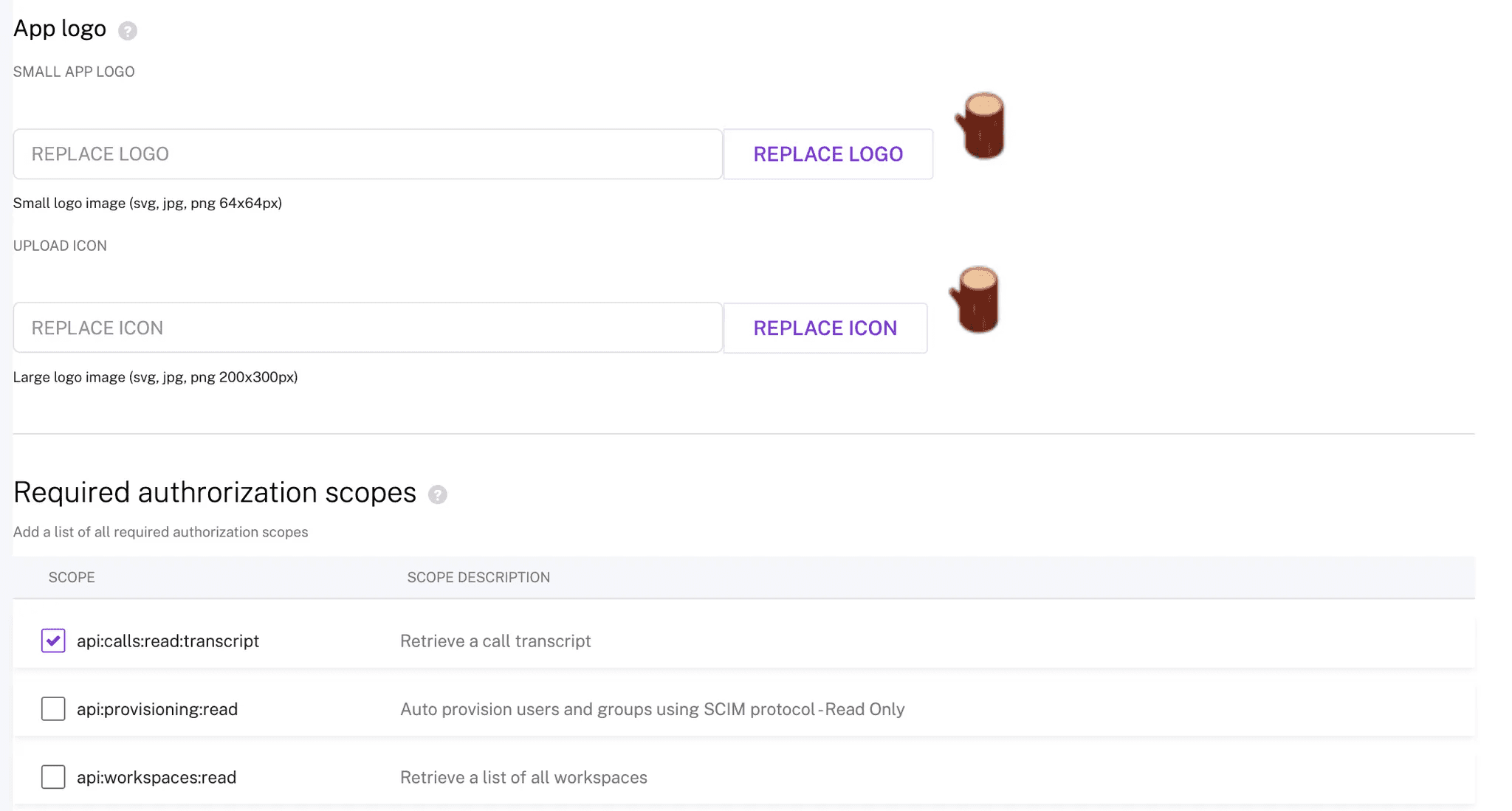Select the api:calls:read:transcript scope label
This screenshot has width=1512, height=811.
(x=168, y=641)
